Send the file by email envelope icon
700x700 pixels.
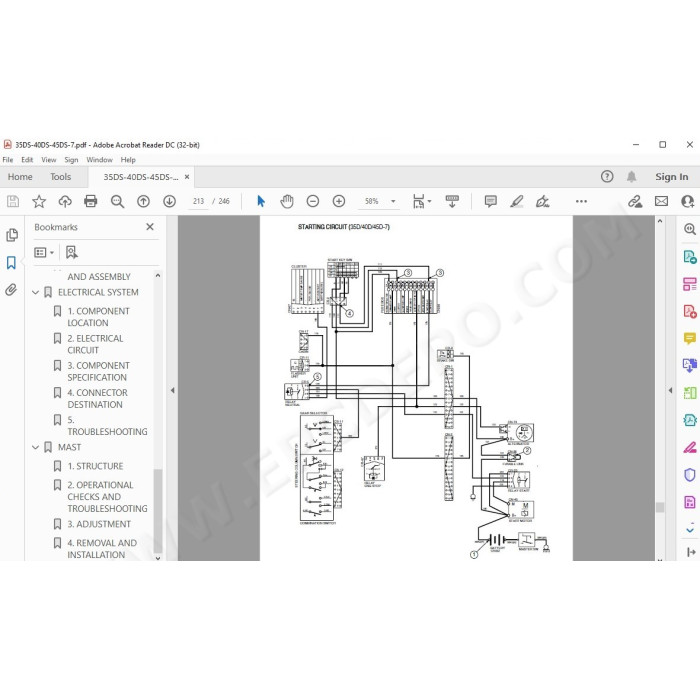click(x=661, y=201)
